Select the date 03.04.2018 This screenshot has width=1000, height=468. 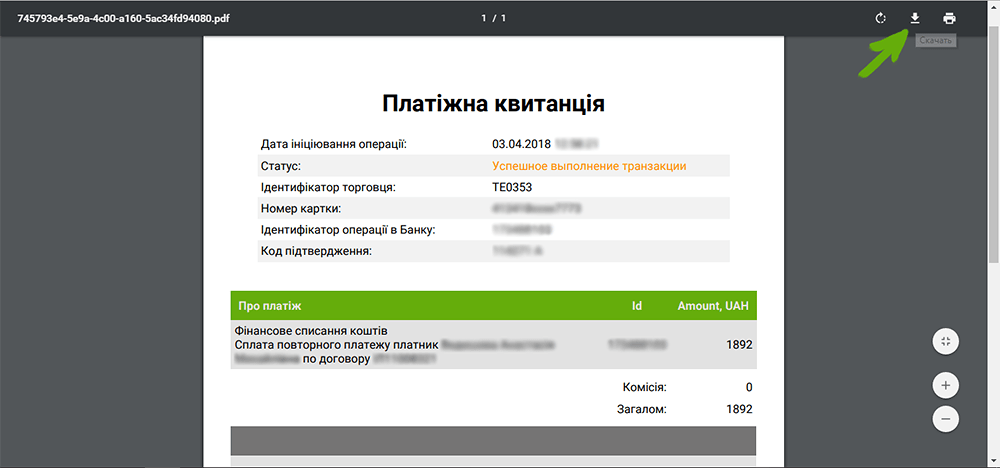pyautogui.click(x=520, y=144)
